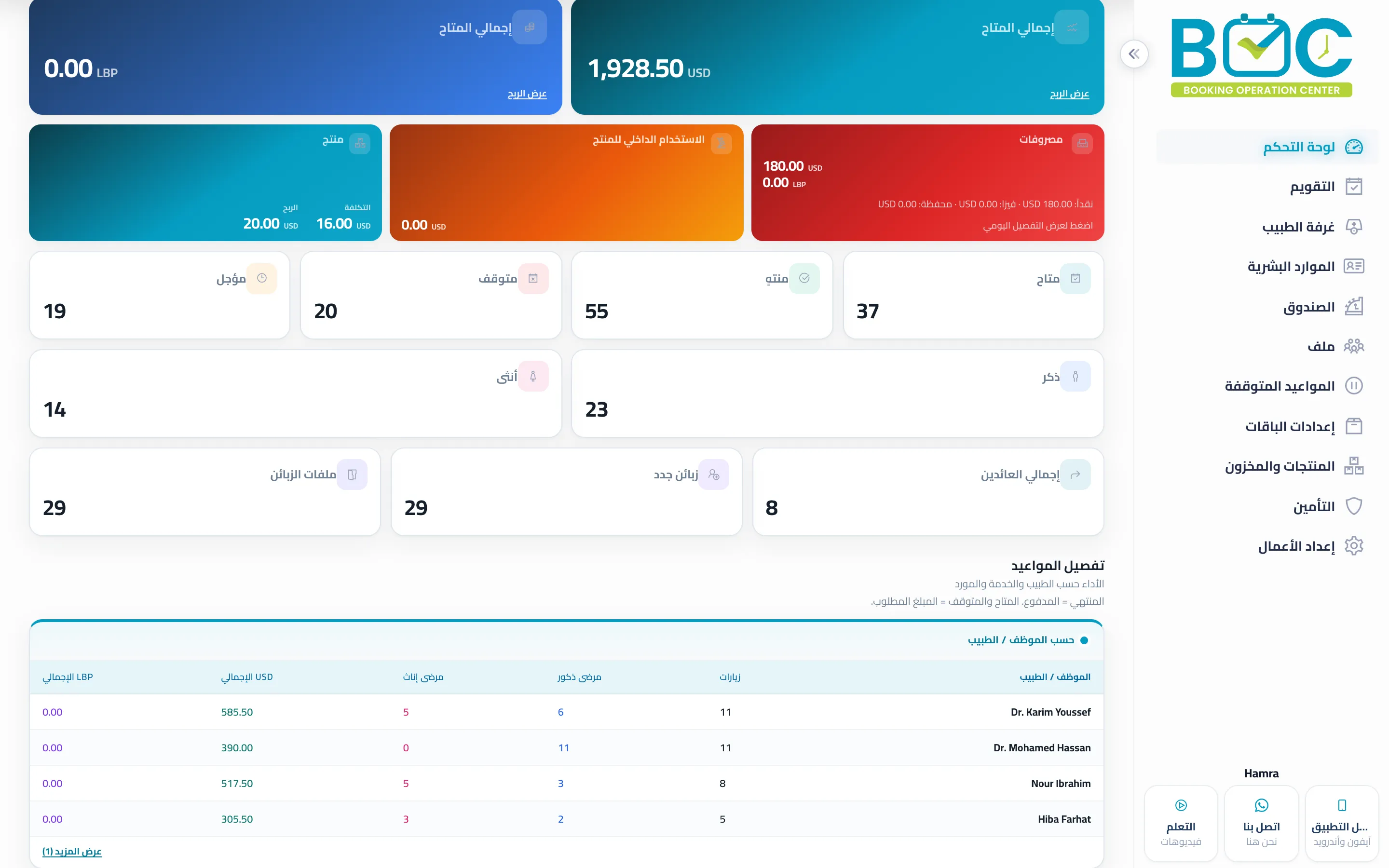Click the التأمين shield icon
Screen dimensions: 1389x868
point(1353,506)
